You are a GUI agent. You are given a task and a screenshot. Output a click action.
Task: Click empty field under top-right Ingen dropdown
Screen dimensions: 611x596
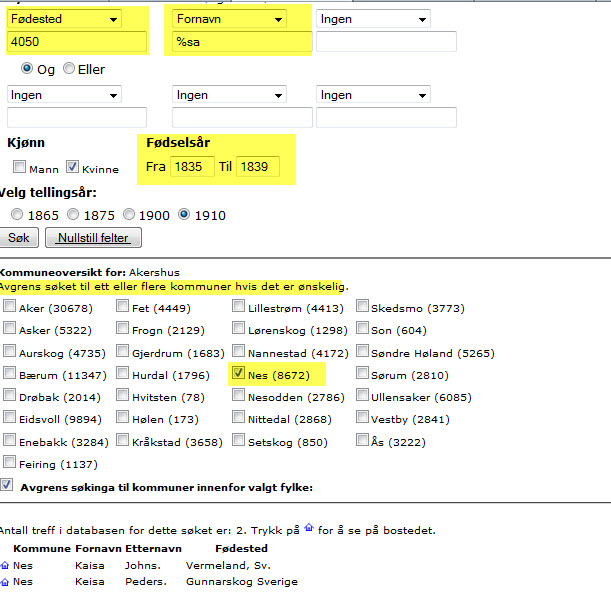pos(386,41)
